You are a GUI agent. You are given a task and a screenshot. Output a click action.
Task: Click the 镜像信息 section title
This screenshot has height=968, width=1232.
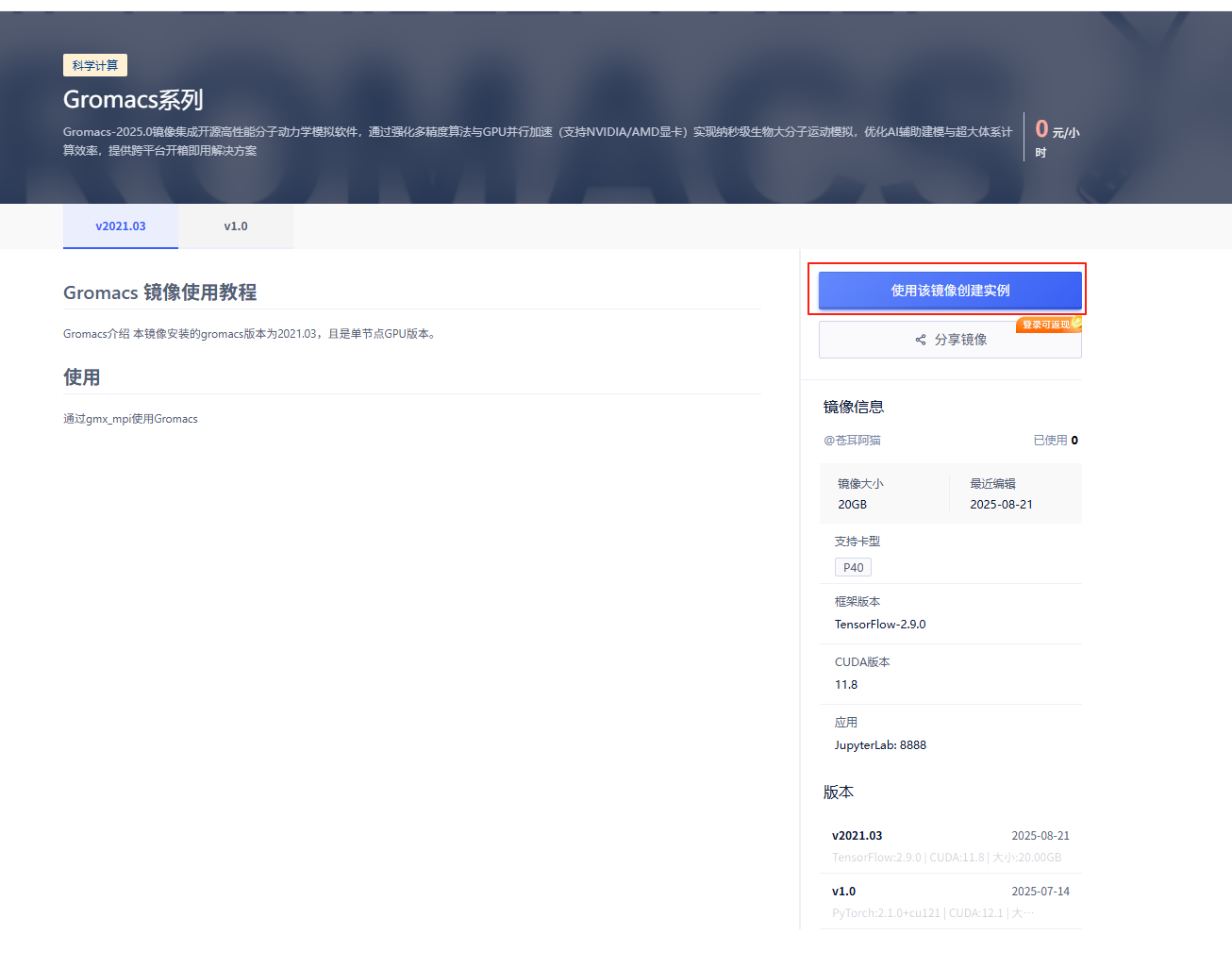pyautogui.click(x=854, y=407)
